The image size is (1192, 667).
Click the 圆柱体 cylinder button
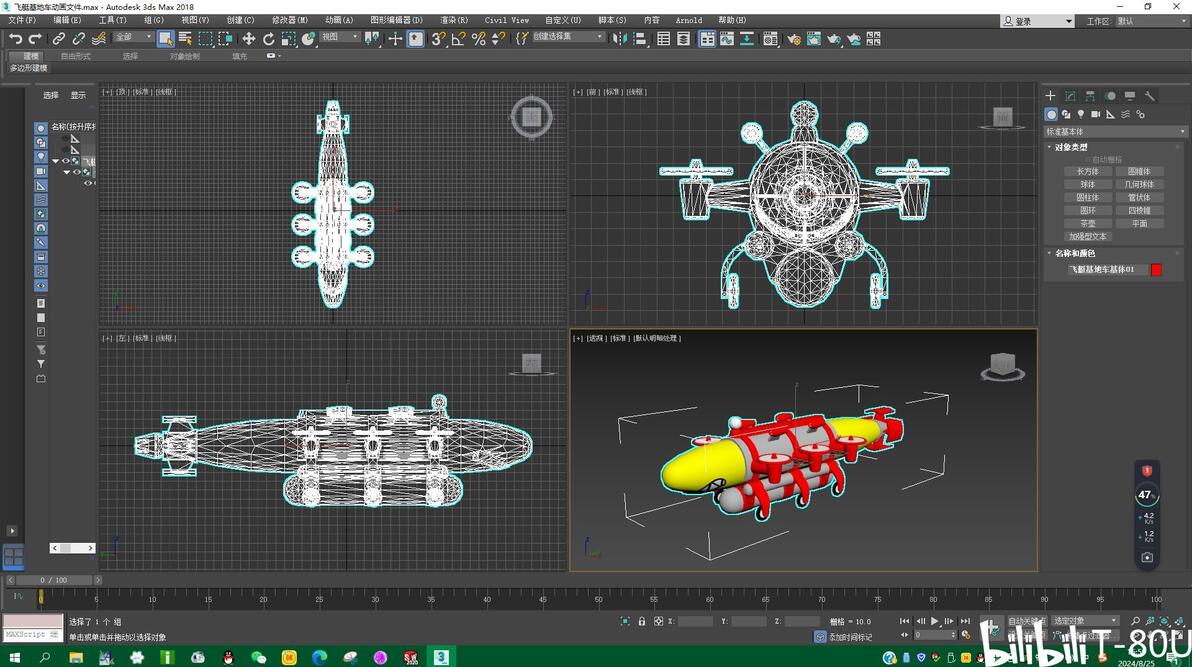[x=1088, y=198]
